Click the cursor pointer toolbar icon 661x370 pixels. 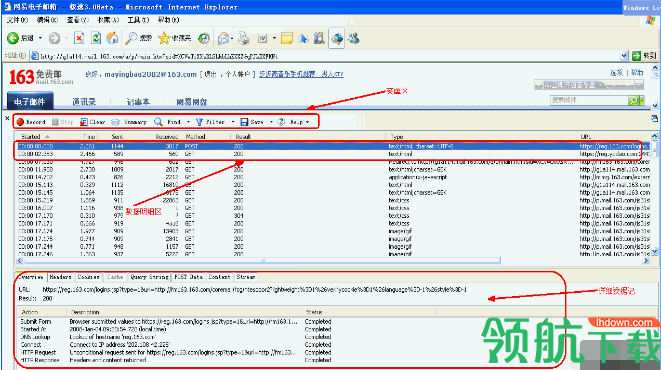(x=303, y=38)
